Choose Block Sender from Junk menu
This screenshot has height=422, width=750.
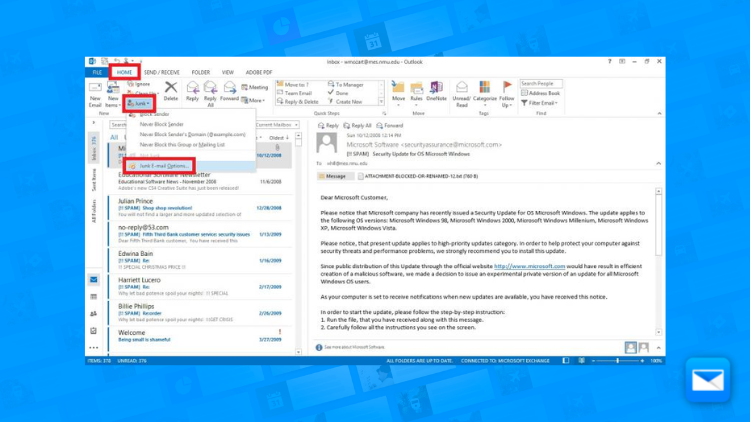click(191, 114)
